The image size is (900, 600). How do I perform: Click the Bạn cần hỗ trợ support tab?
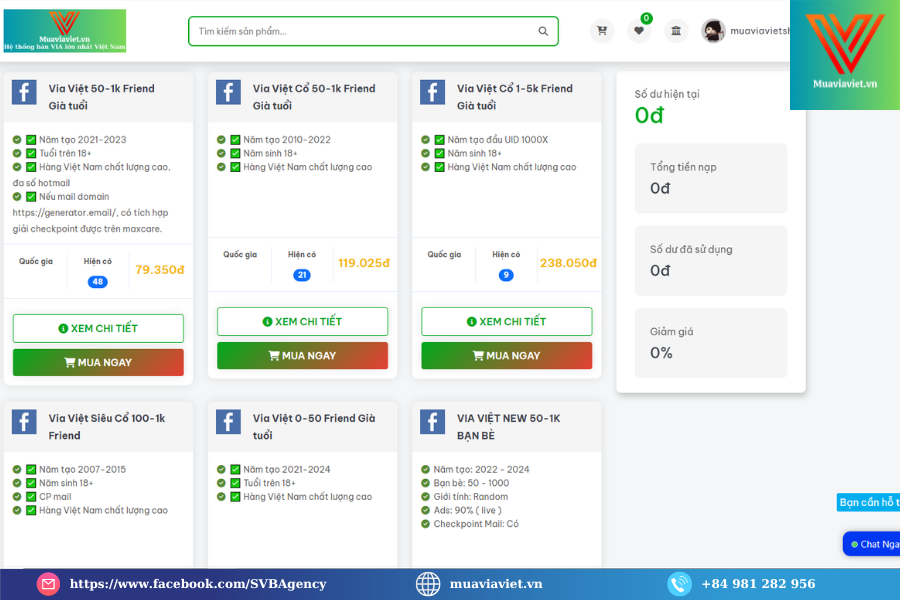click(868, 502)
